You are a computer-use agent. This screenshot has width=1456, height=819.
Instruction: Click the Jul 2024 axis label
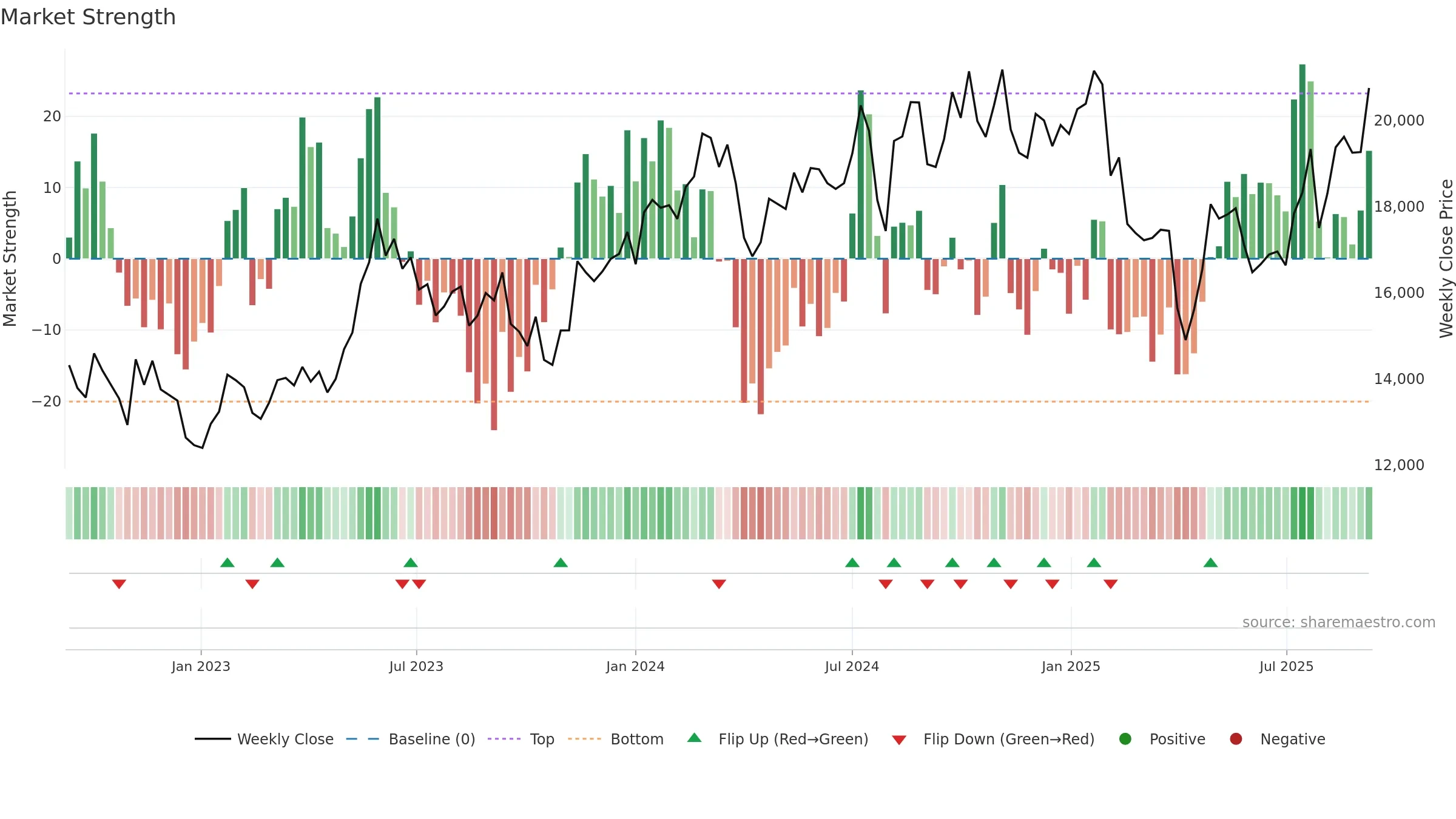coord(852,667)
